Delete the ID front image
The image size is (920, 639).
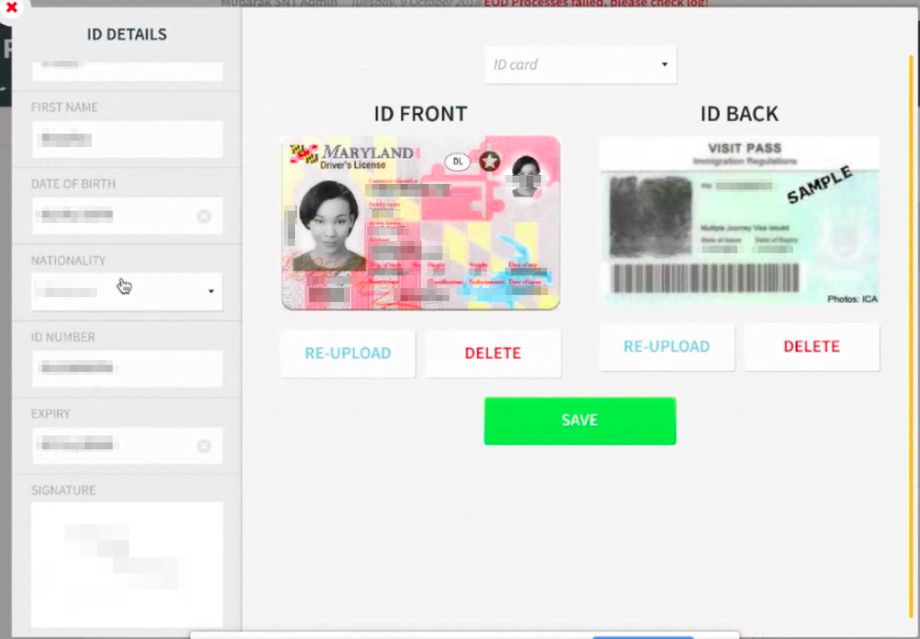[493, 353]
